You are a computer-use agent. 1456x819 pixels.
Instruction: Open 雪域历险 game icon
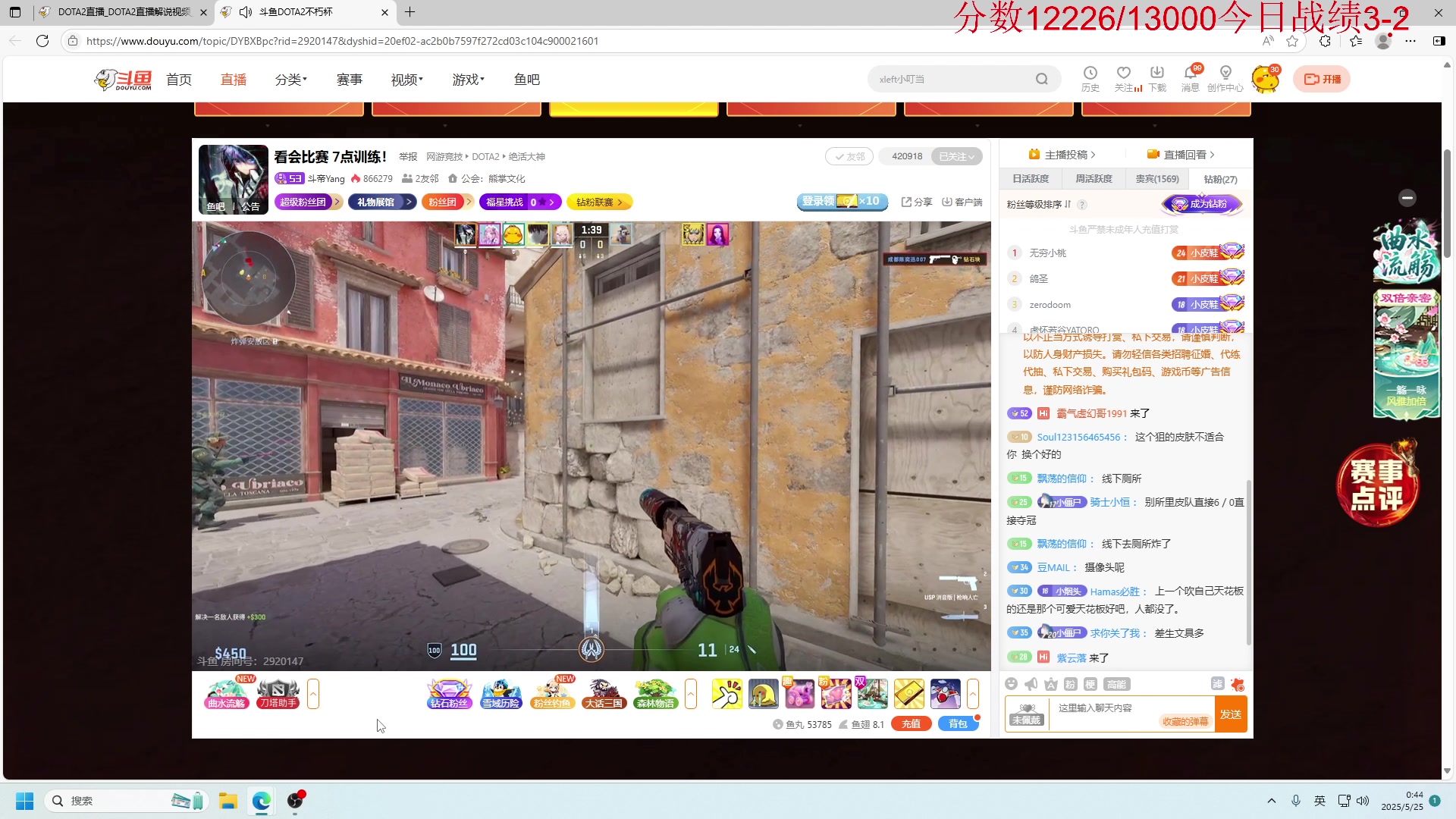click(501, 693)
